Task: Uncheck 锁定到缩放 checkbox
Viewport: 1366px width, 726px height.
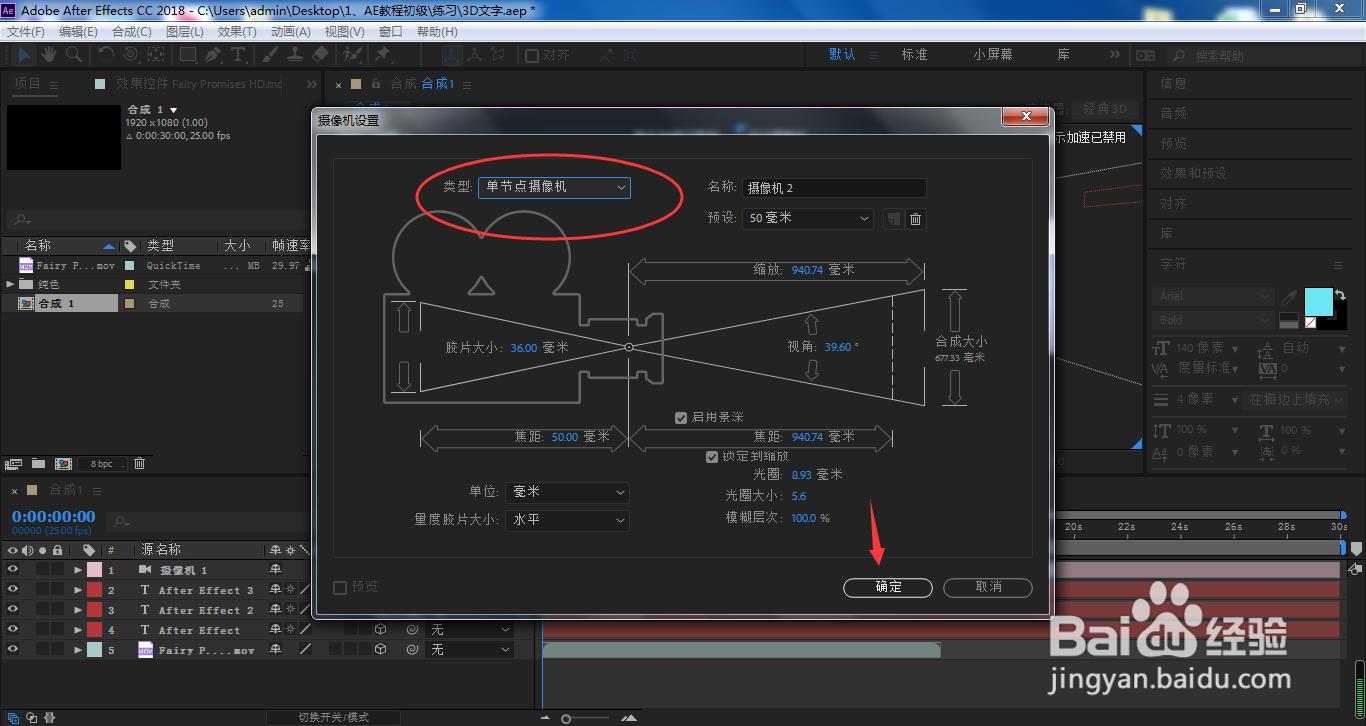Action: (712, 456)
